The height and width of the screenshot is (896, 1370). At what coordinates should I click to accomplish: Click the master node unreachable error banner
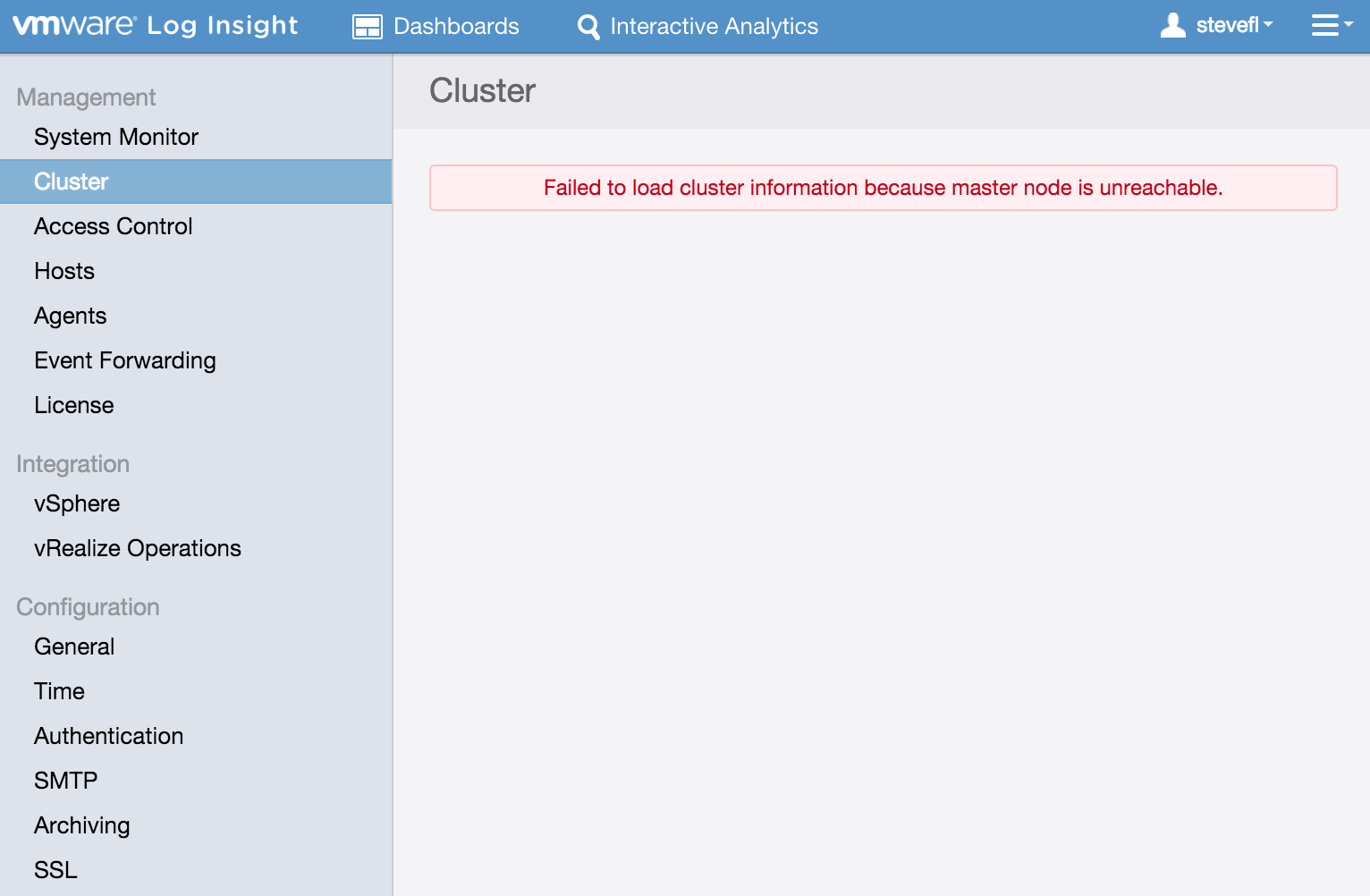click(x=883, y=188)
